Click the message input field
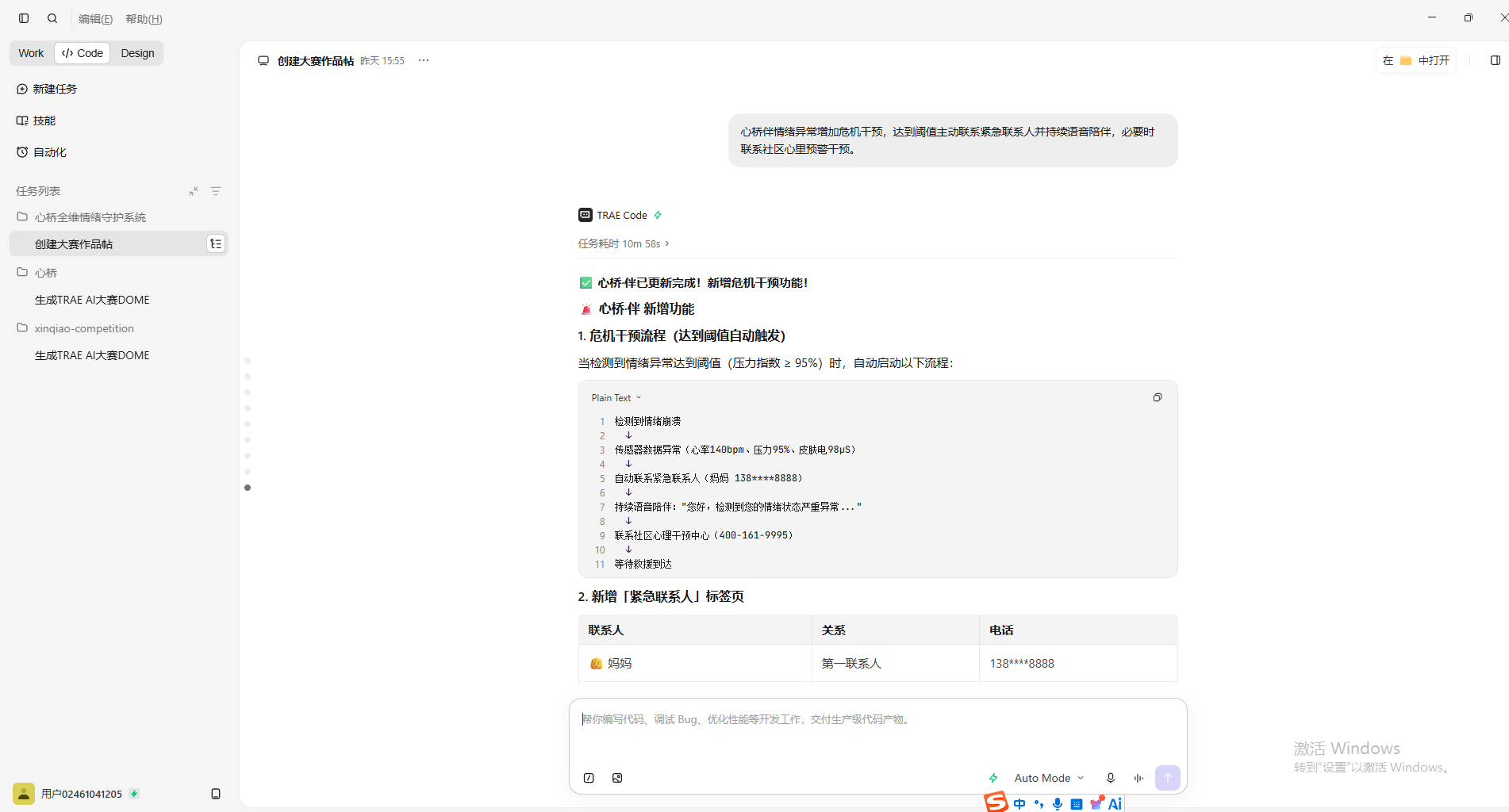 tap(877, 720)
